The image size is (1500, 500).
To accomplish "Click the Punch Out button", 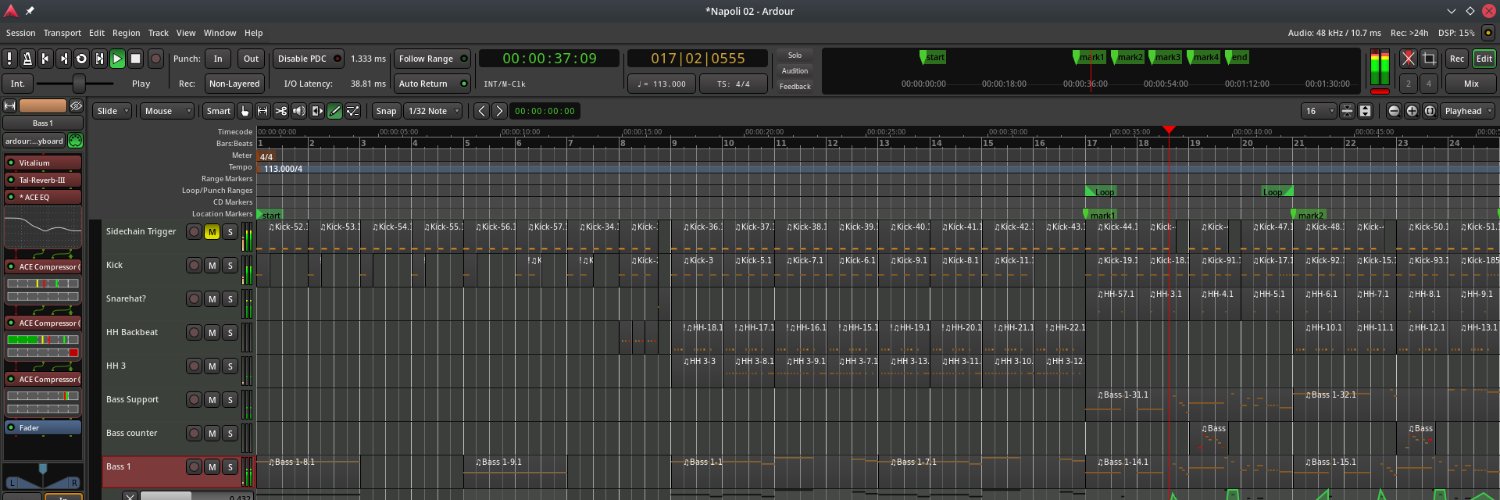I will coord(251,59).
